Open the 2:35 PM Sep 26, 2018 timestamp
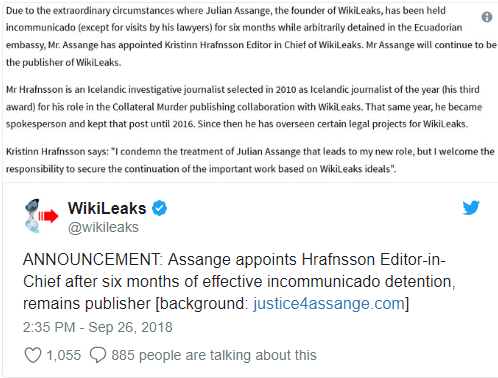Image resolution: width=498 pixels, height=378 pixels. 97,327
